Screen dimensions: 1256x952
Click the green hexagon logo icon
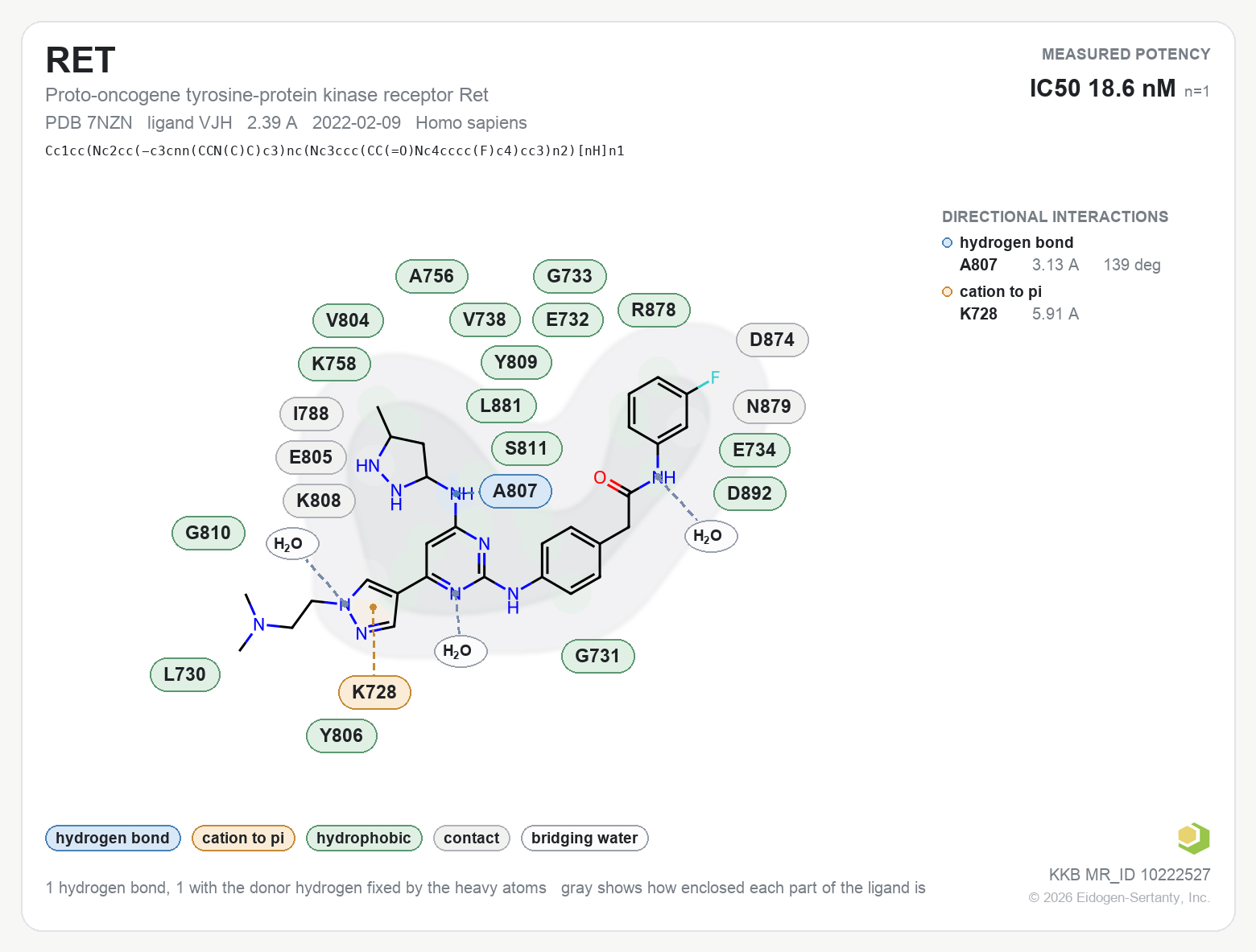(1193, 838)
